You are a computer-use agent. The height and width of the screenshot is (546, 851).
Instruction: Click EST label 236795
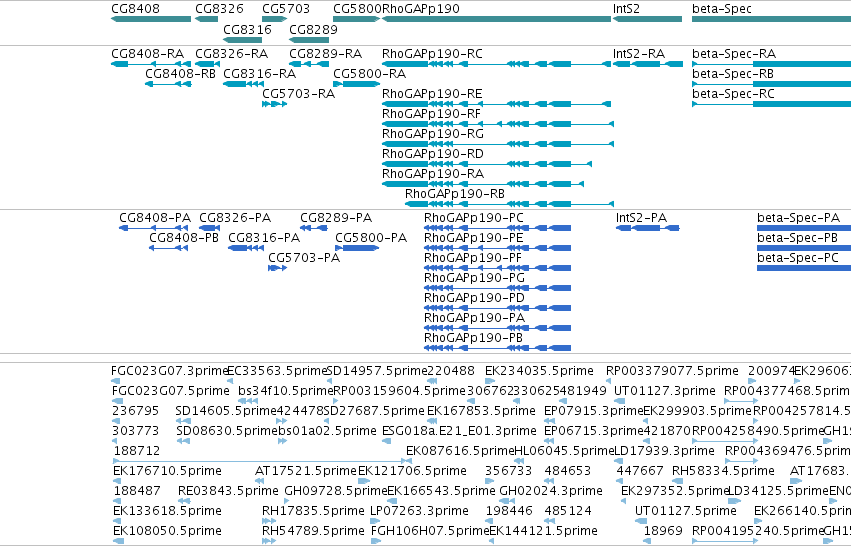pyautogui.click(x=135, y=411)
